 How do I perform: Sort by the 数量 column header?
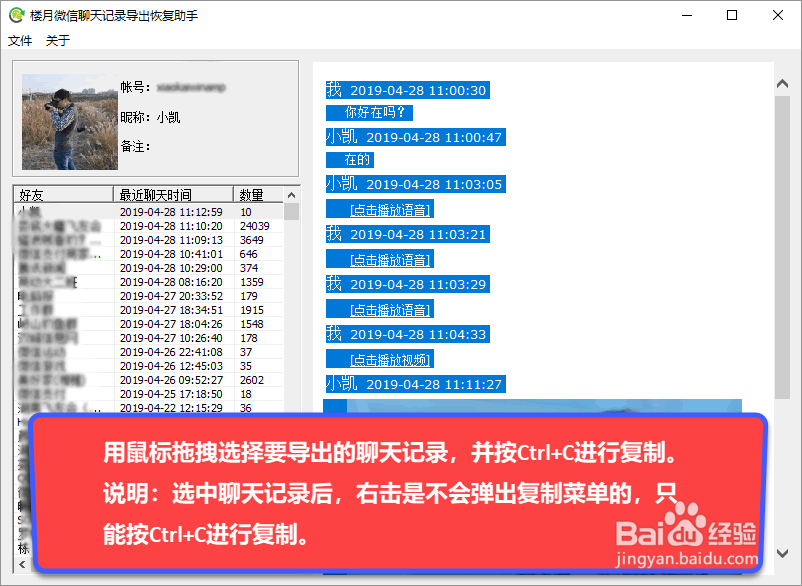coord(258,195)
